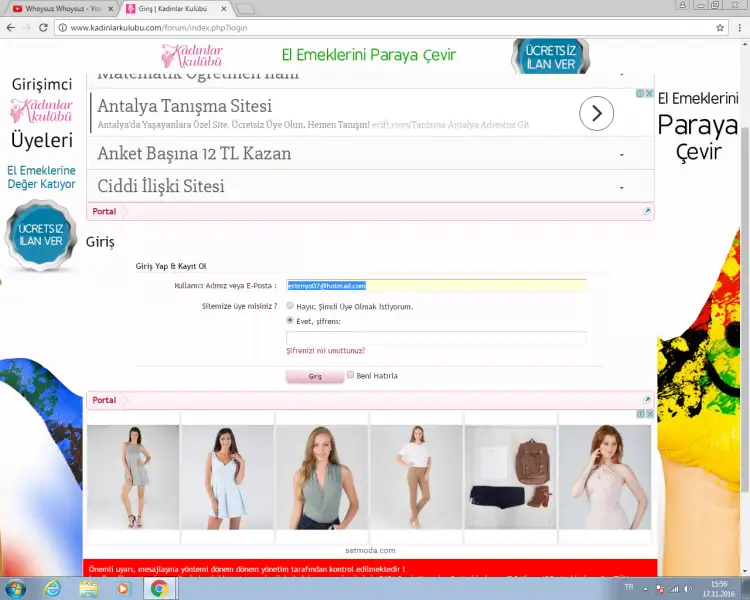Expand Anket Başına 12 TL Kazan ad
The image size is (750, 600).
(621, 155)
